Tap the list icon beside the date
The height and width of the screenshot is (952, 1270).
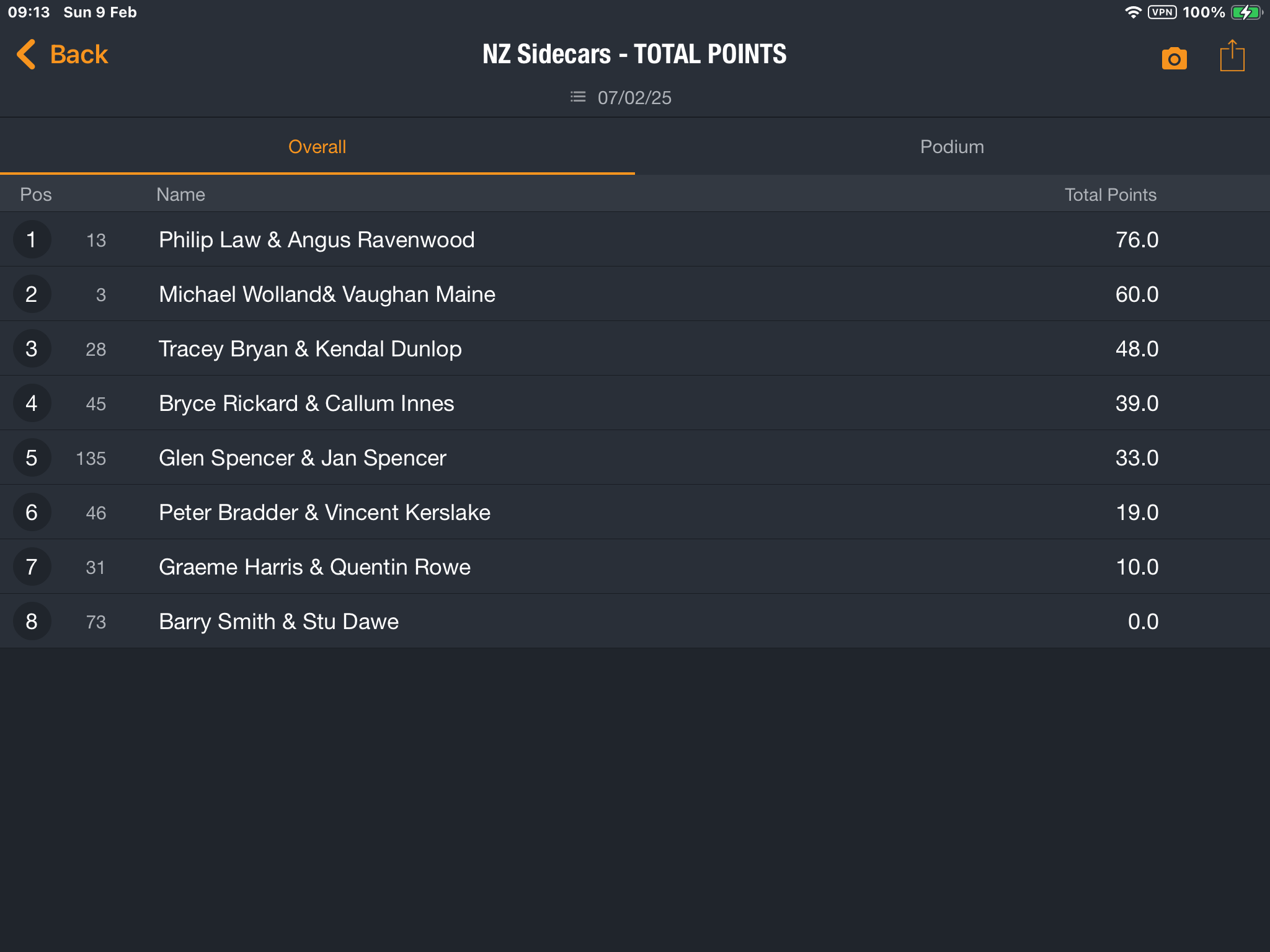(578, 97)
